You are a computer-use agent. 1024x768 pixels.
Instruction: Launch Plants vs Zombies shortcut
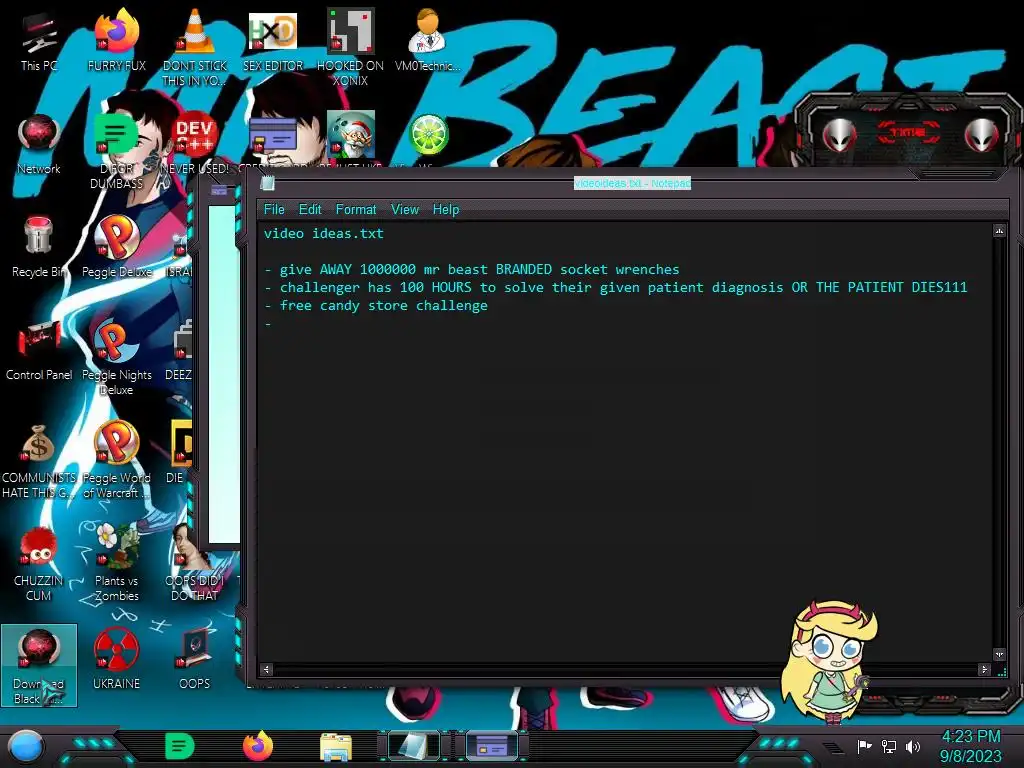(x=117, y=564)
